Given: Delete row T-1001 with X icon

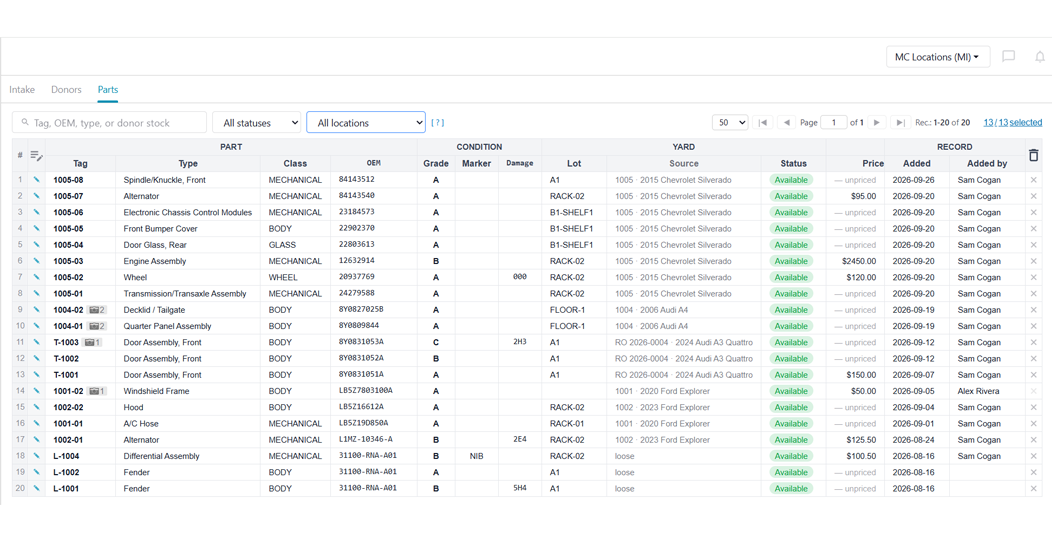Looking at the screenshot, I should coord(1034,375).
